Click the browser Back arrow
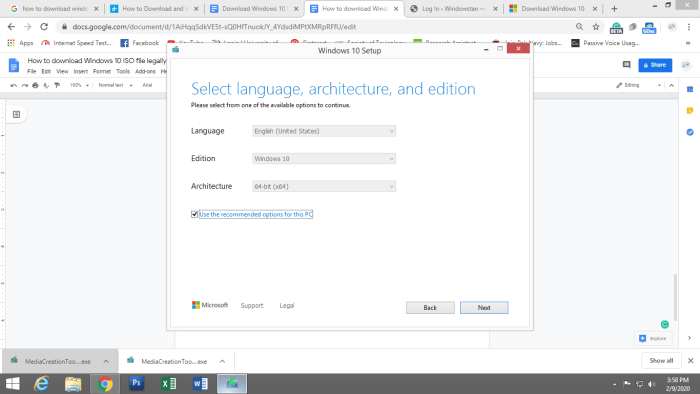 coord(12,27)
